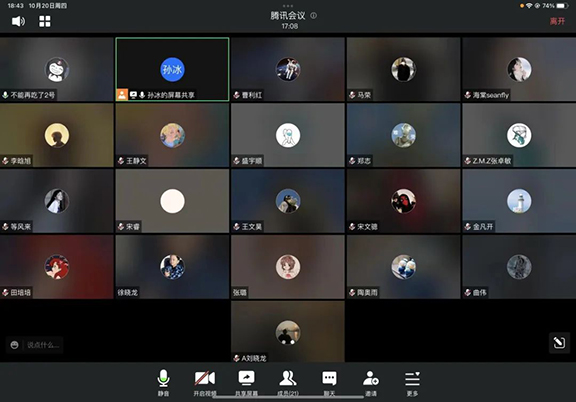Image resolution: width=576 pixels, height=402 pixels.
Task: Open the 成员(21) members list
Action: click(288, 383)
